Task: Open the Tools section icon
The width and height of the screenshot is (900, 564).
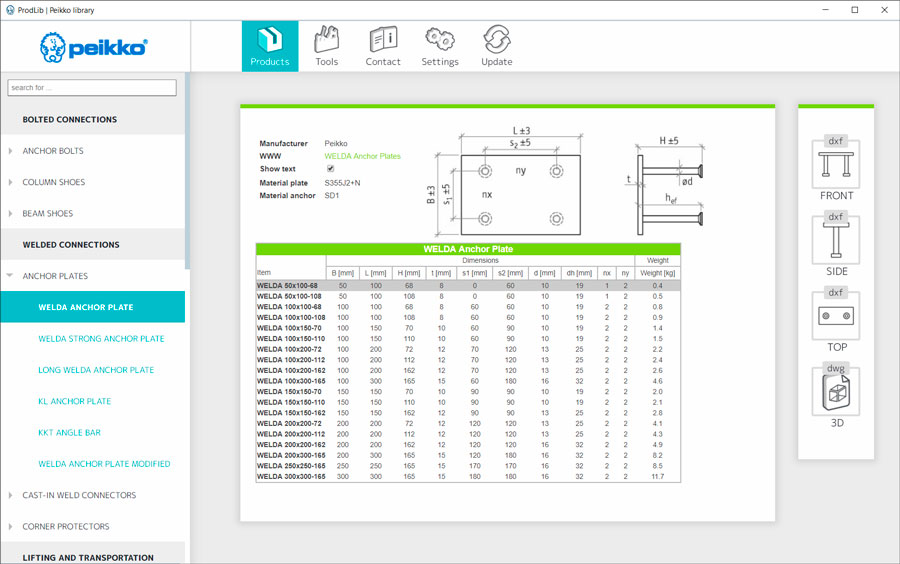Action: (x=326, y=46)
